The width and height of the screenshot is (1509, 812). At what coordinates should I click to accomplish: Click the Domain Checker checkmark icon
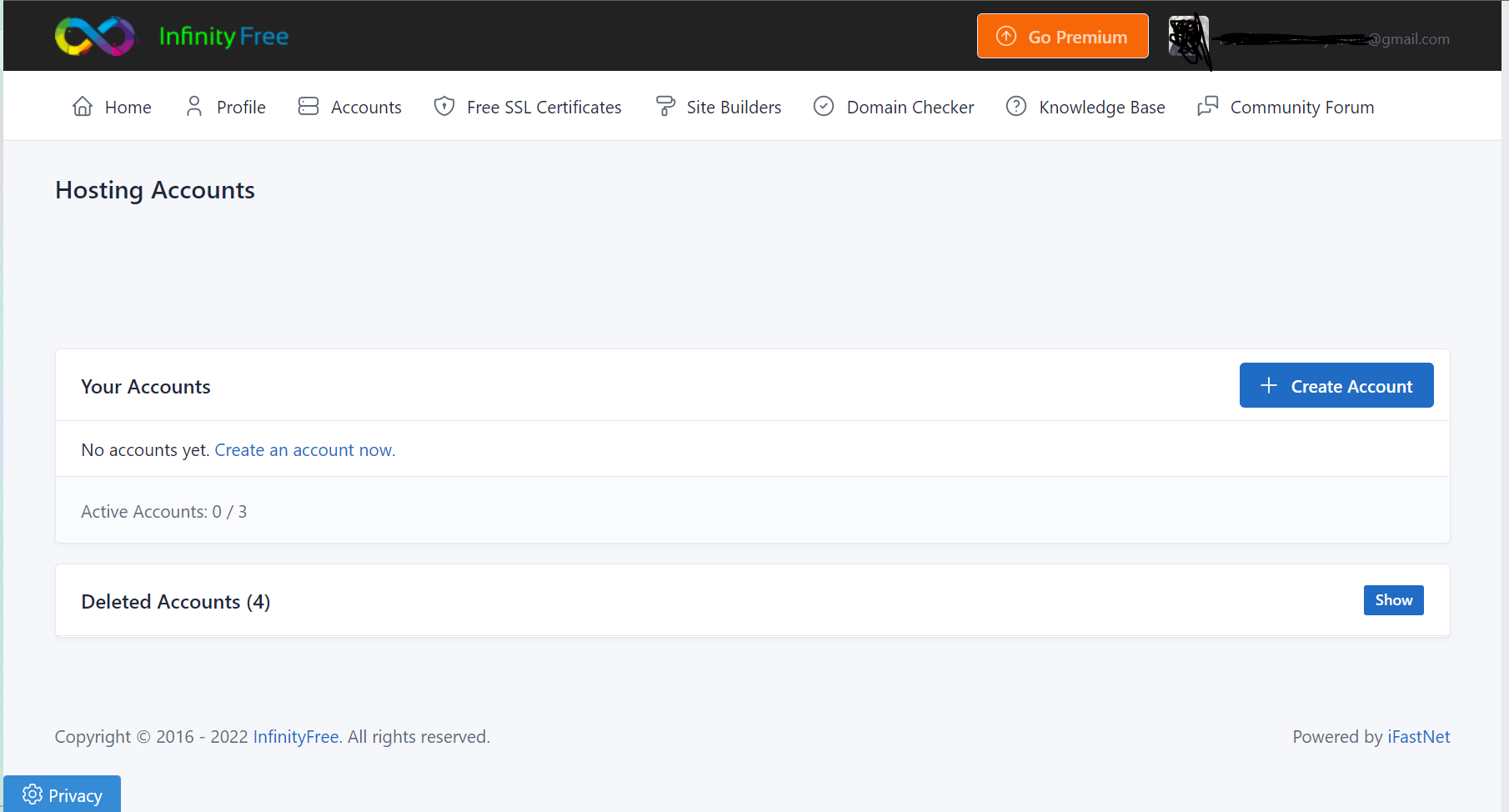[824, 106]
